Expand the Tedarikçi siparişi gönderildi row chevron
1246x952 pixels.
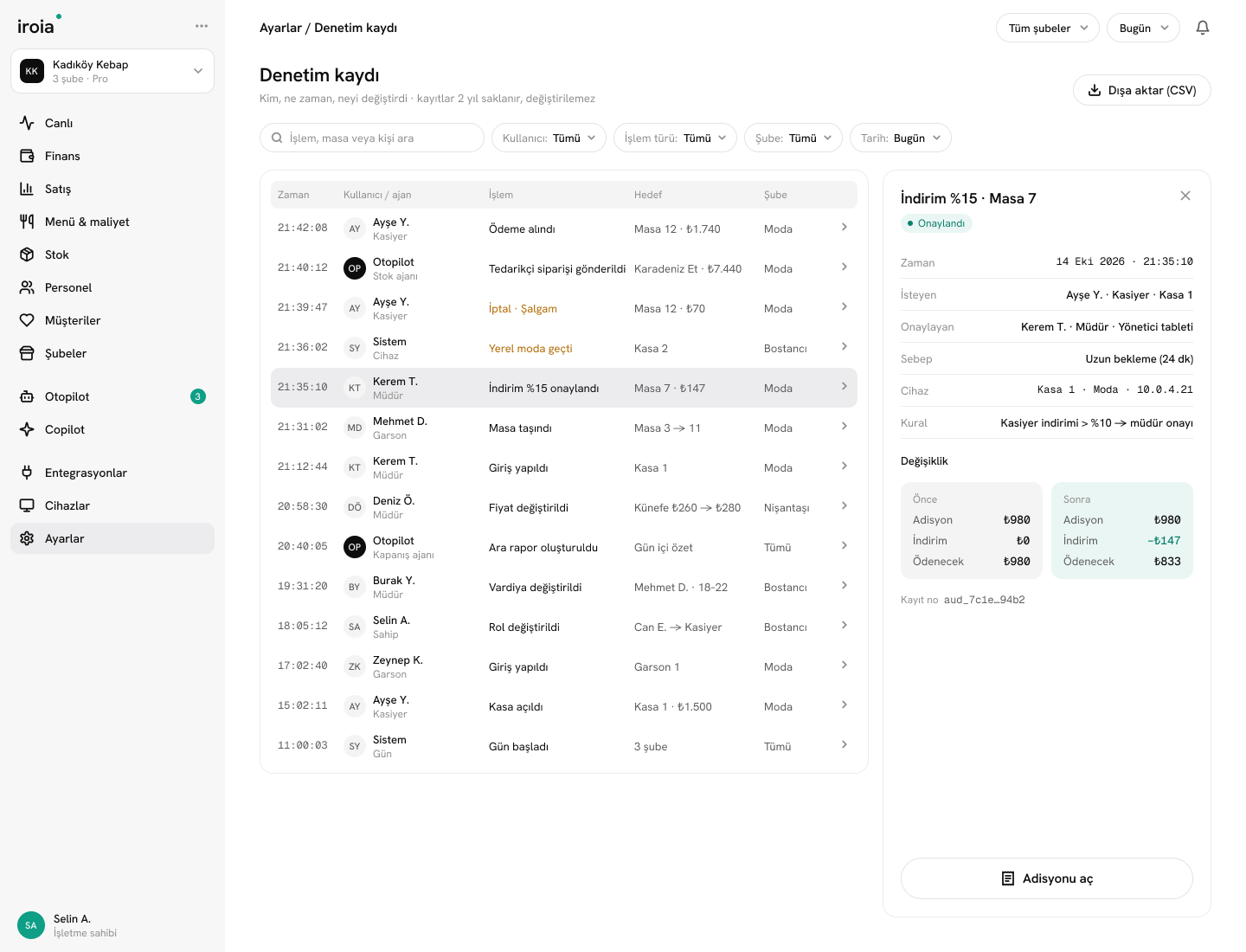(x=845, y=267)
